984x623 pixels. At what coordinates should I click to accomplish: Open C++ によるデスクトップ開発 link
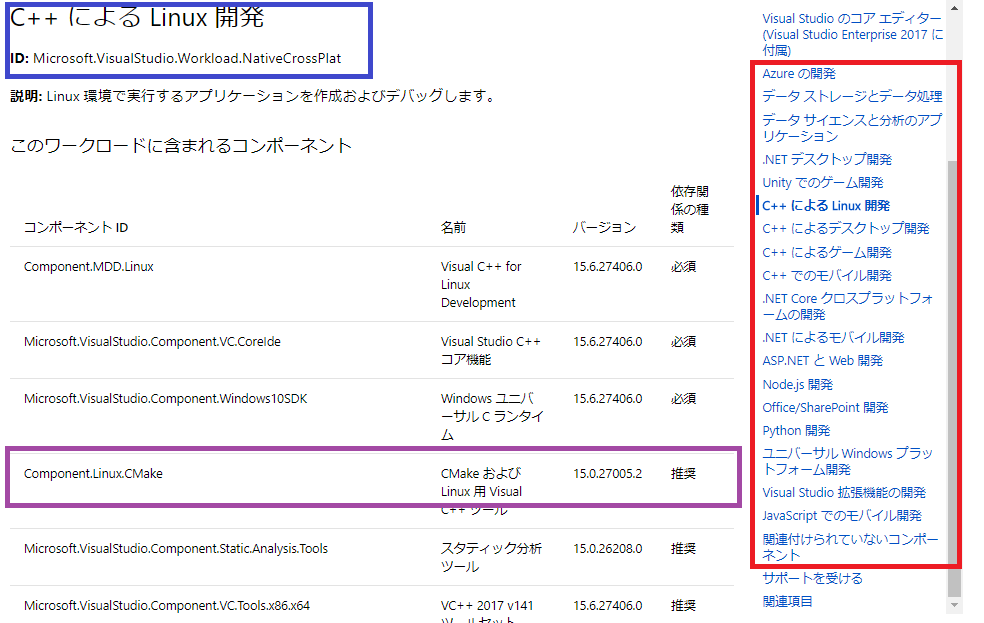click(845, 228)
